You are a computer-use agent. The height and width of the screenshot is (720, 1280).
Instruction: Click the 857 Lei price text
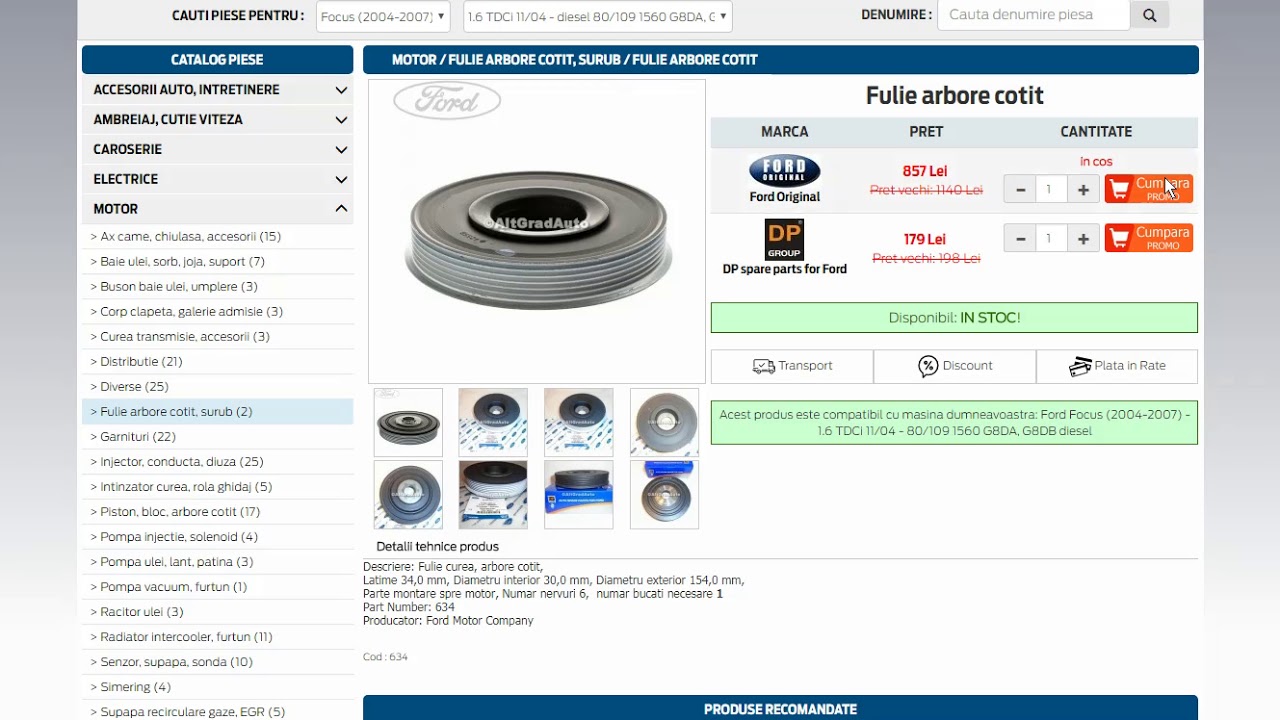(x=925, y=172)
